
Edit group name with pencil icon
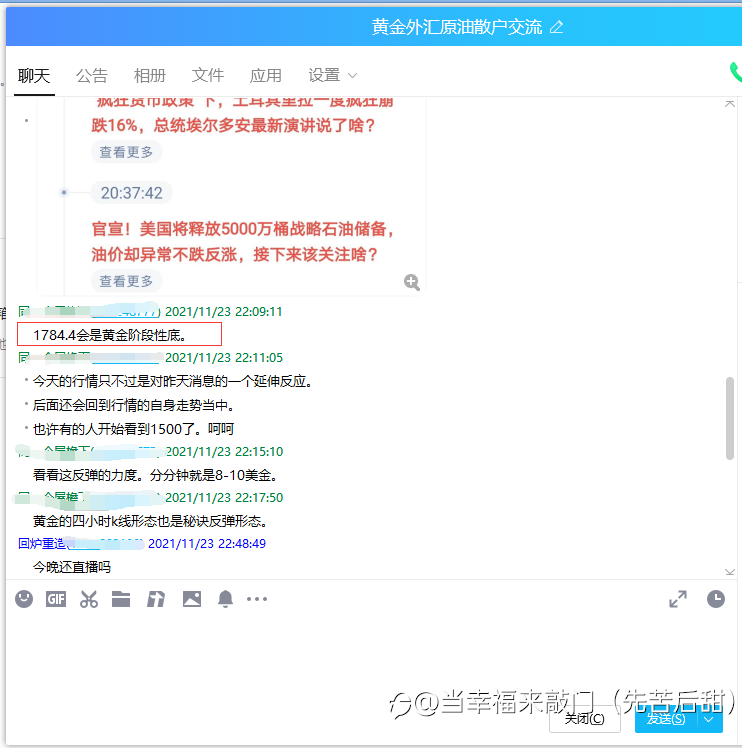point(556,27)
